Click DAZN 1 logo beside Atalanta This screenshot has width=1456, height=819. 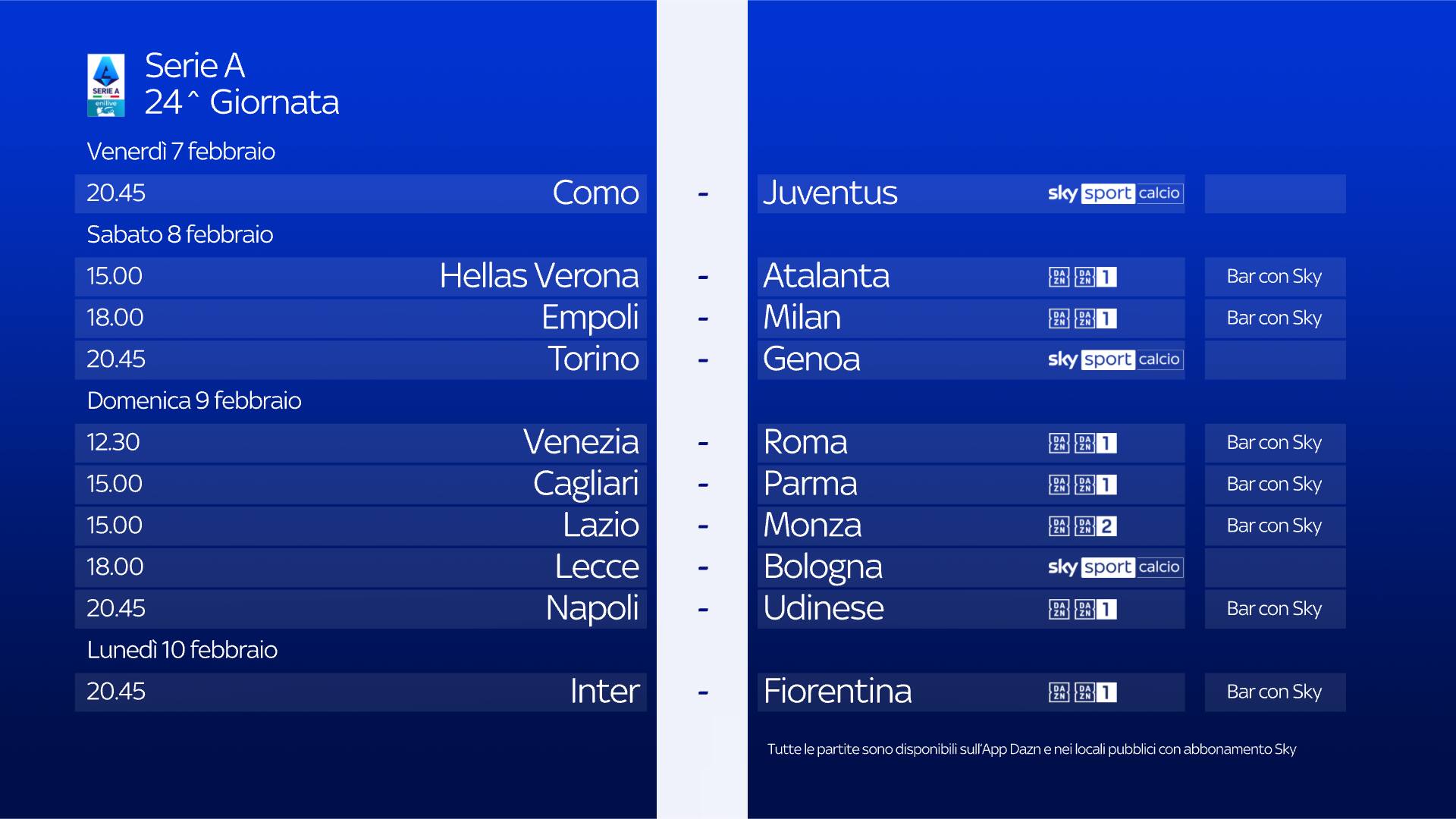[x=1083, y=277]
